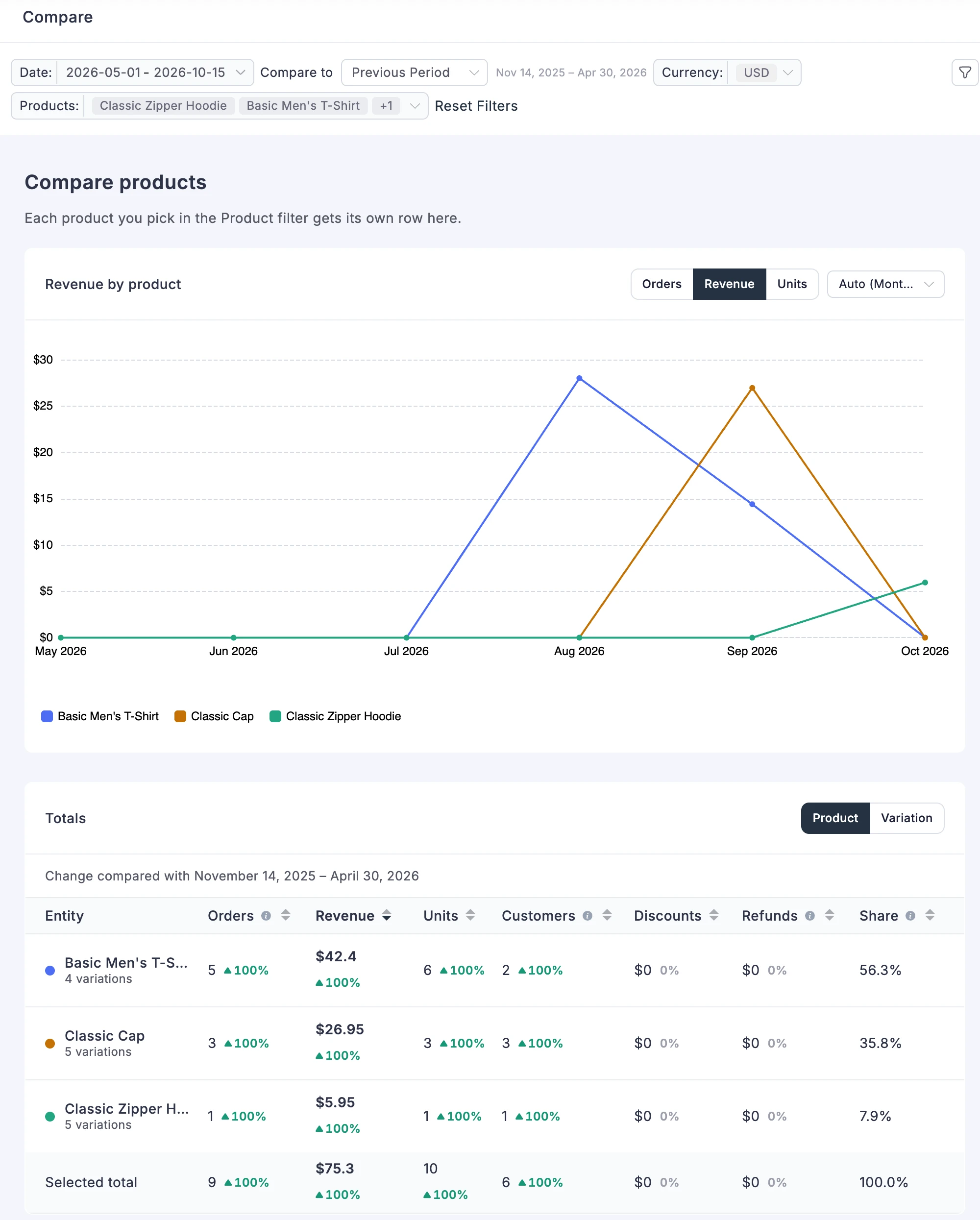Image resolution: width=980 pixels, height=1220 pixels.
Task: Click the Aug 2026 axis label
Action: coord(579,651)
